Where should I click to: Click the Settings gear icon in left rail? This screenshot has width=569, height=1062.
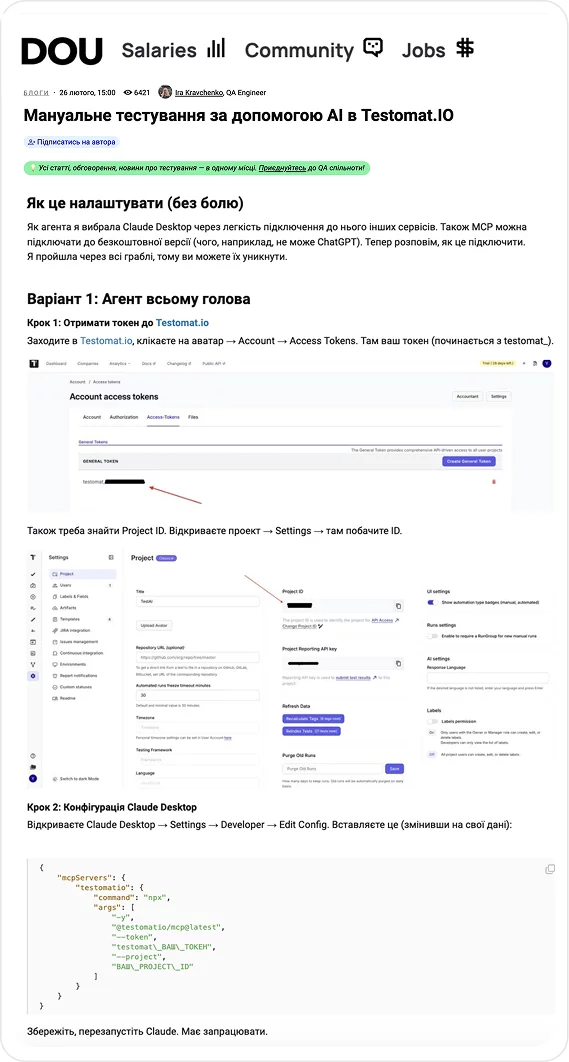tap(33, 676)
